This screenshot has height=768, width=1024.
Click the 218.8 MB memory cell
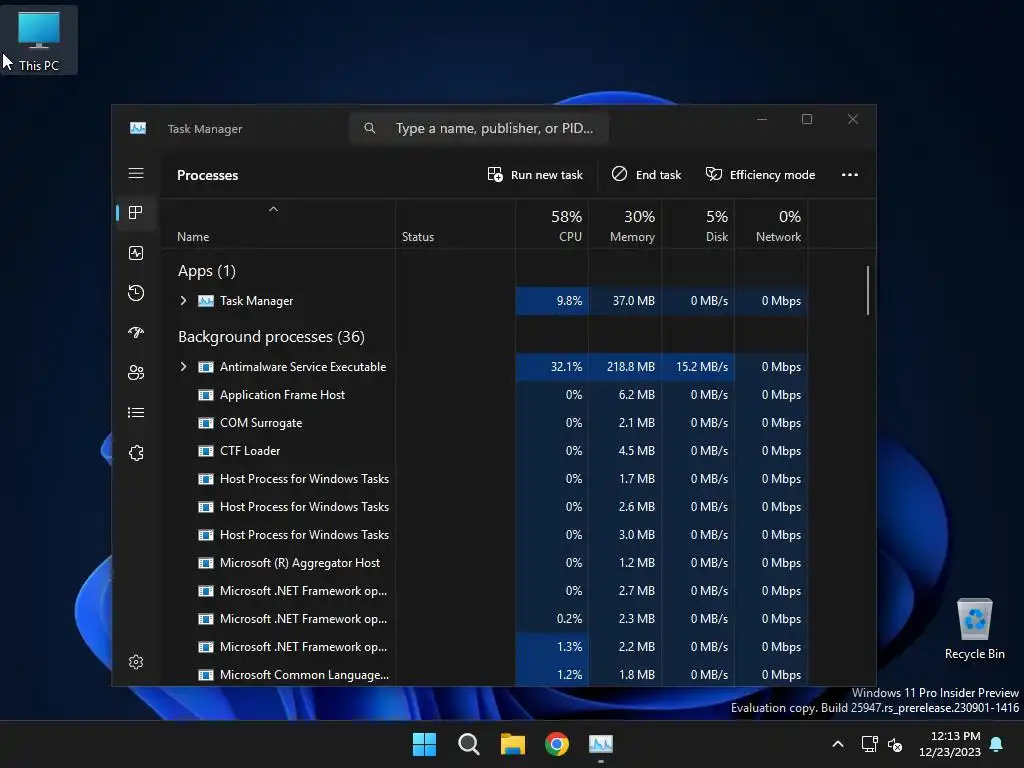coord(625,367)
